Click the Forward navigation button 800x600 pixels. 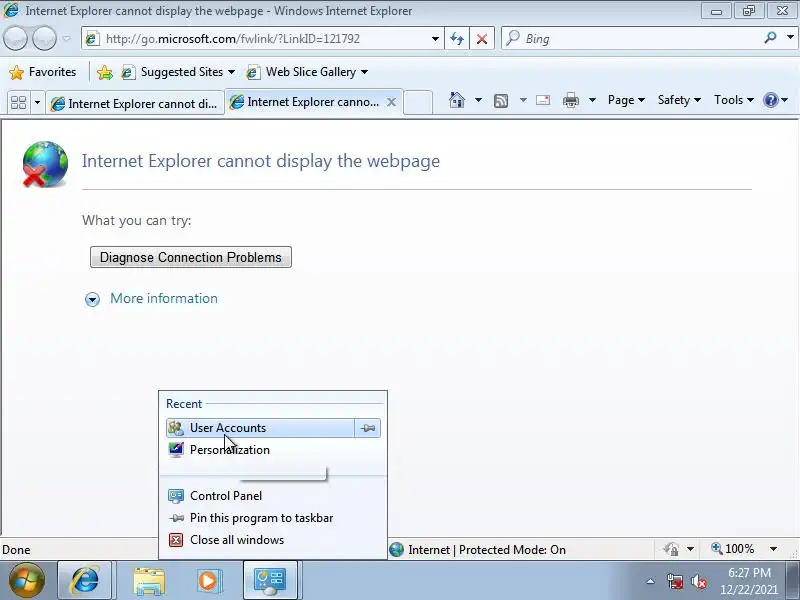click(x=44, y=38)
